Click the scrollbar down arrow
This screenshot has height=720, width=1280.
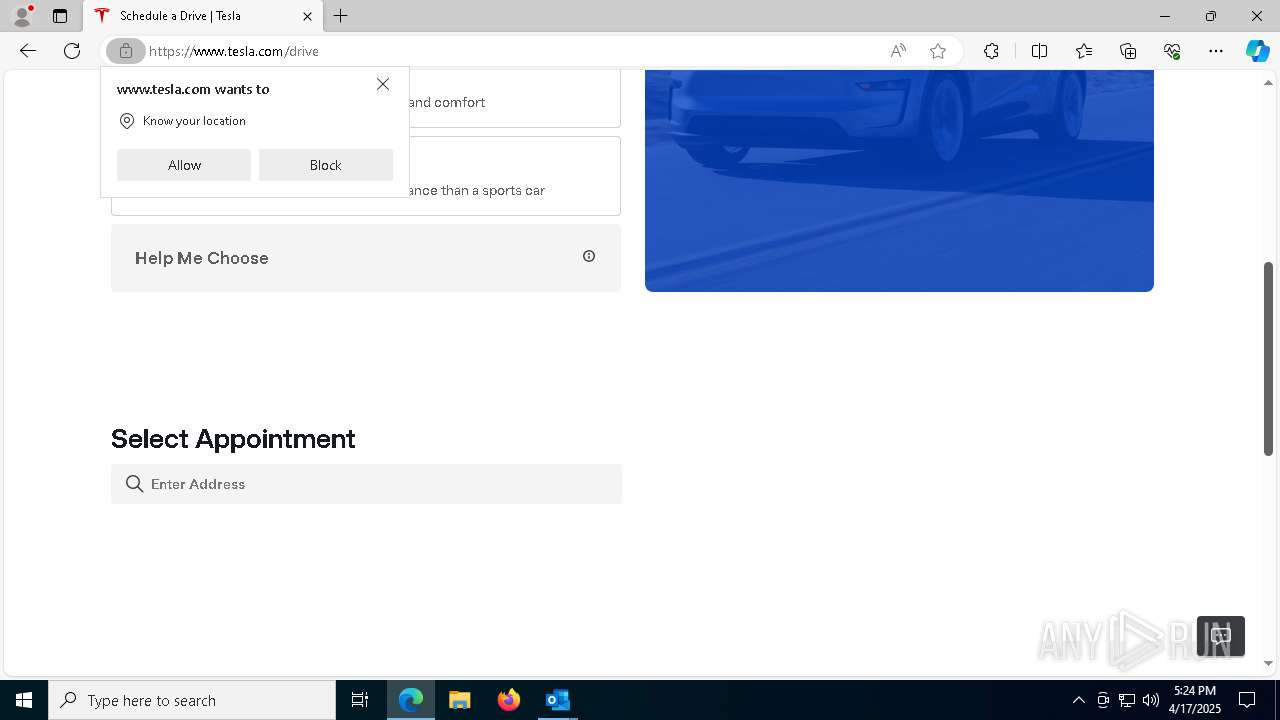click(x=1269, y=663)
